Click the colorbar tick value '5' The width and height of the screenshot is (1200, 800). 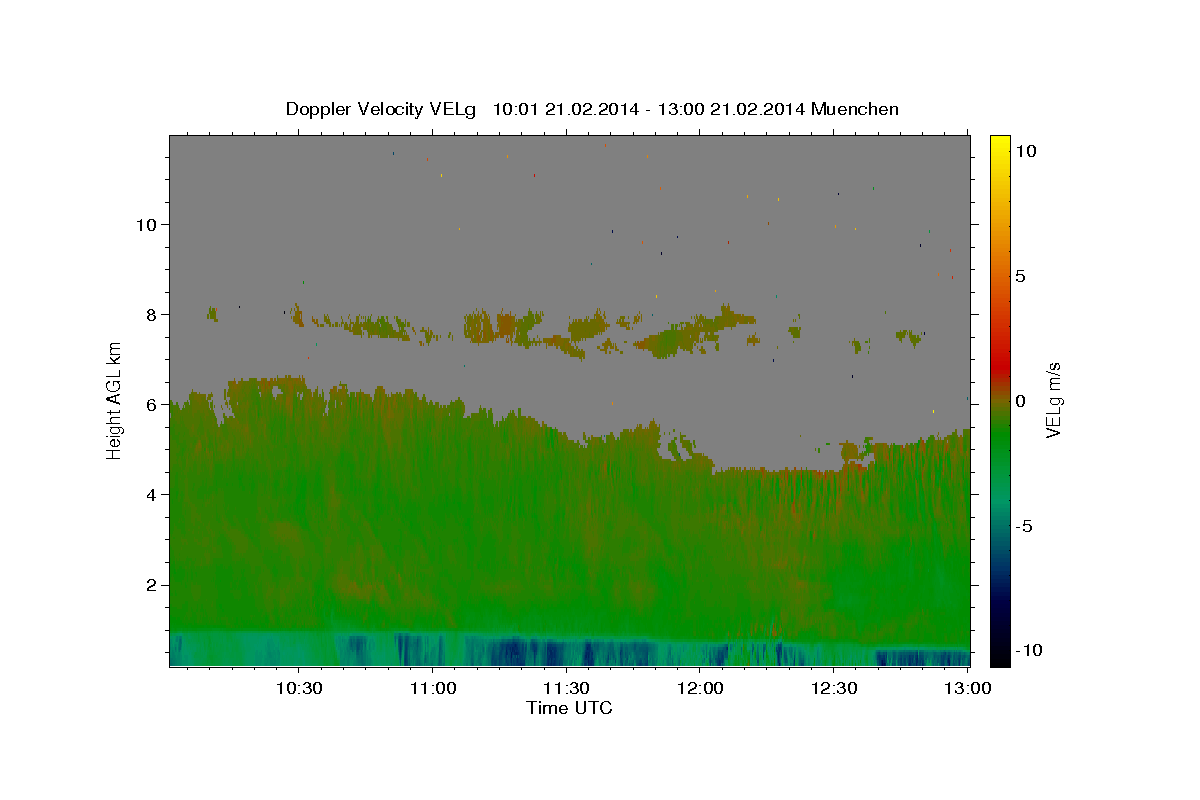pos(1020,276)
